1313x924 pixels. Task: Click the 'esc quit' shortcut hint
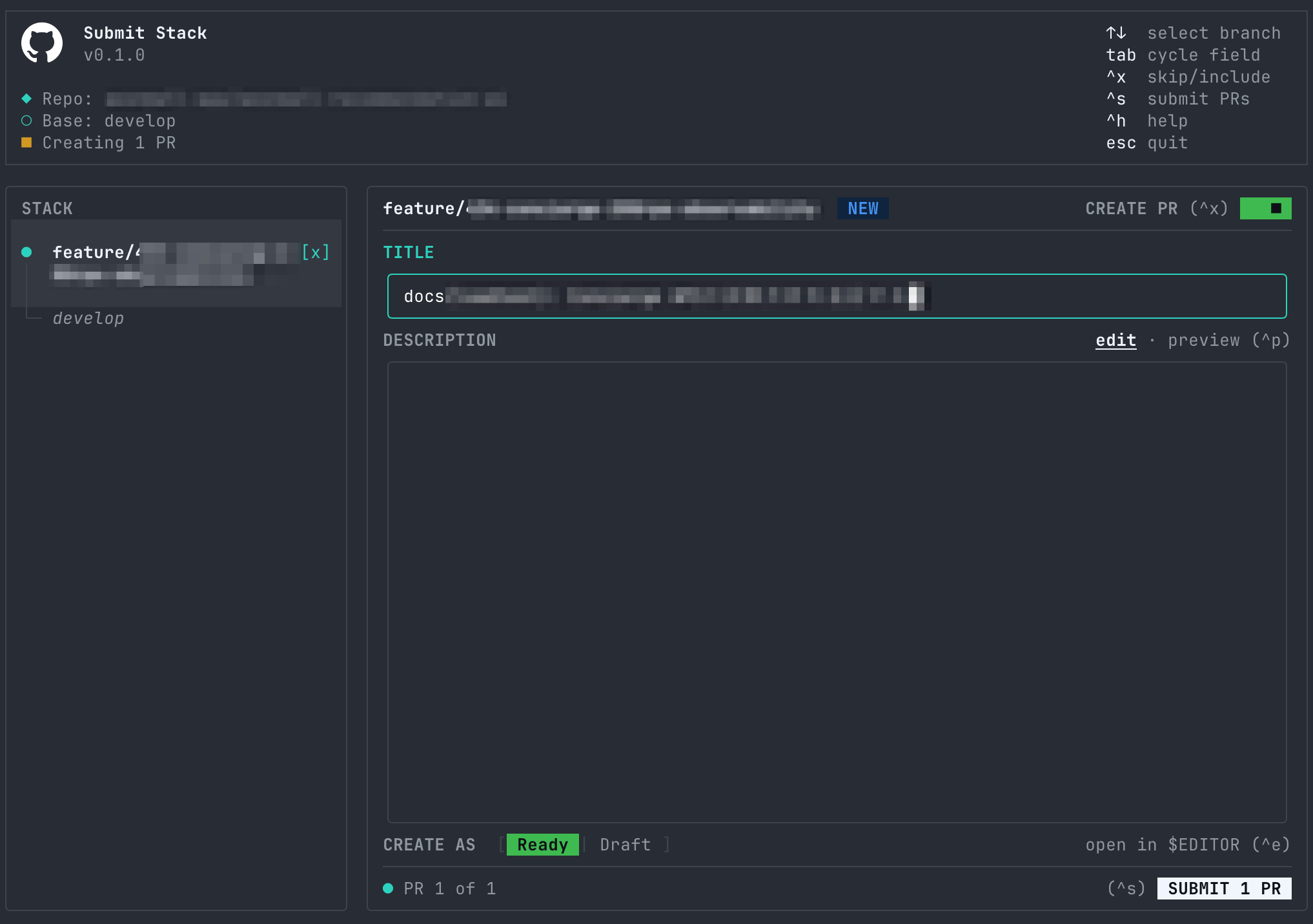click(1147, 143)
